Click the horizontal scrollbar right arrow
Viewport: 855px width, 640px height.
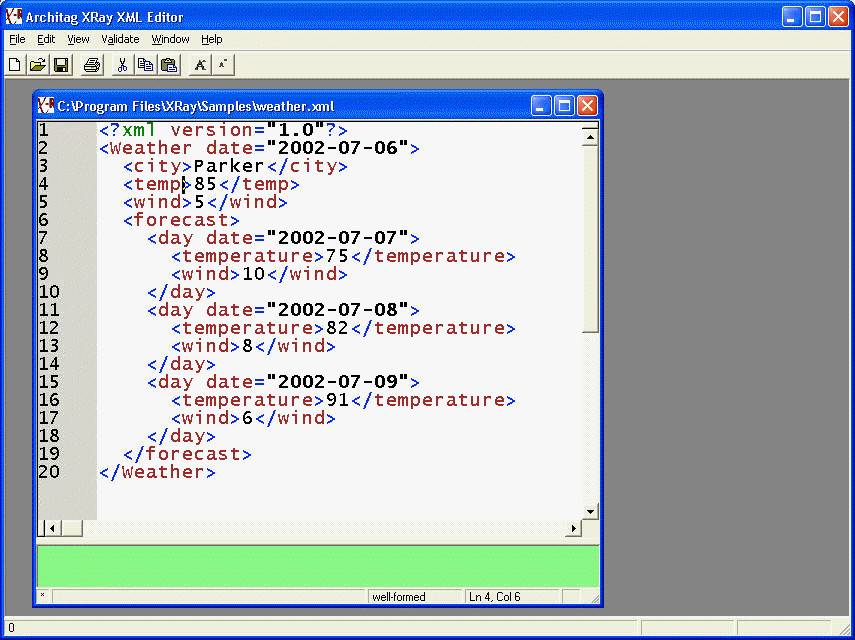coord(573,528)
